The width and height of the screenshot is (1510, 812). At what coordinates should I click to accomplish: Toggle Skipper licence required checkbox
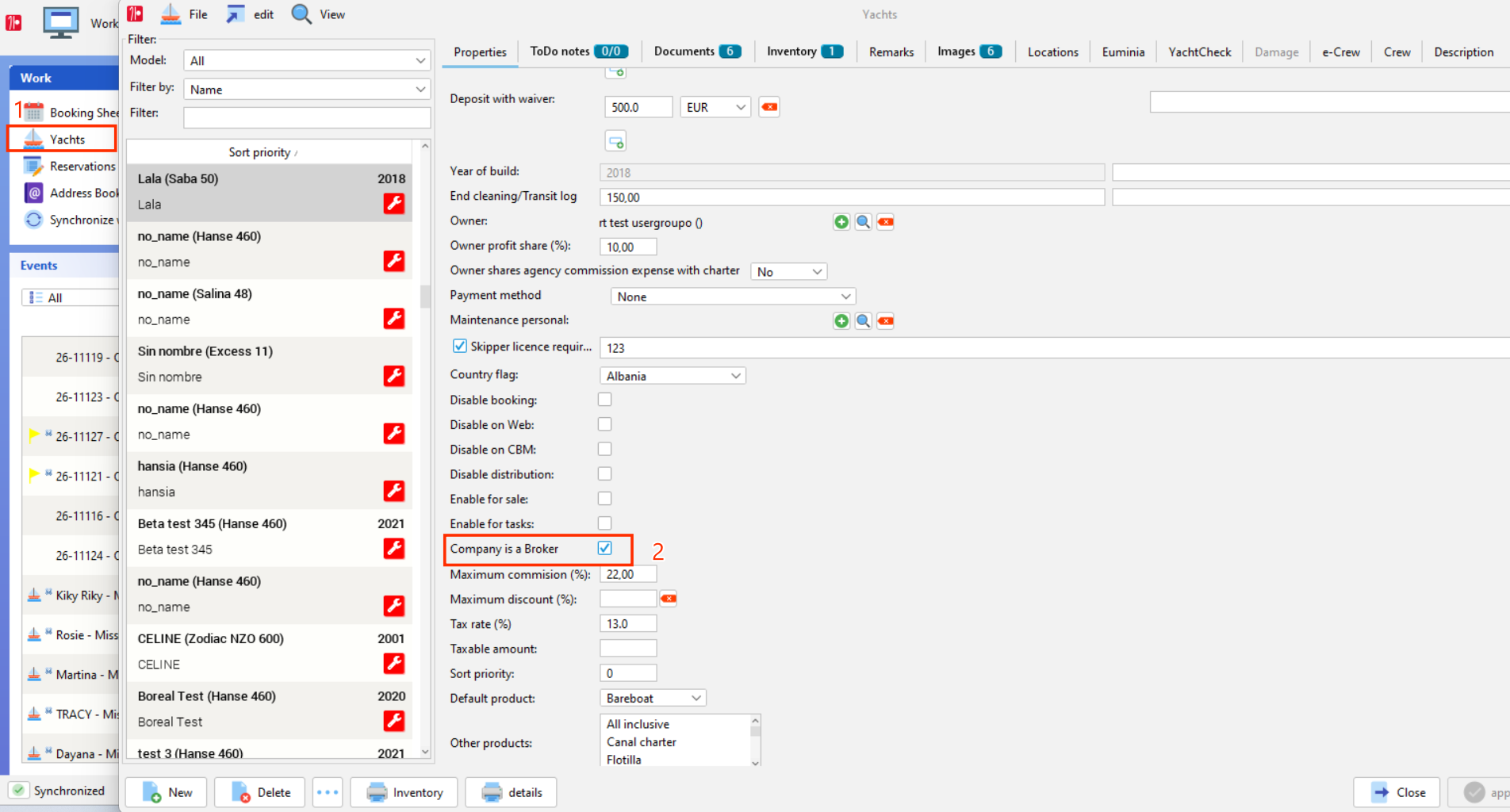point(460,346)
